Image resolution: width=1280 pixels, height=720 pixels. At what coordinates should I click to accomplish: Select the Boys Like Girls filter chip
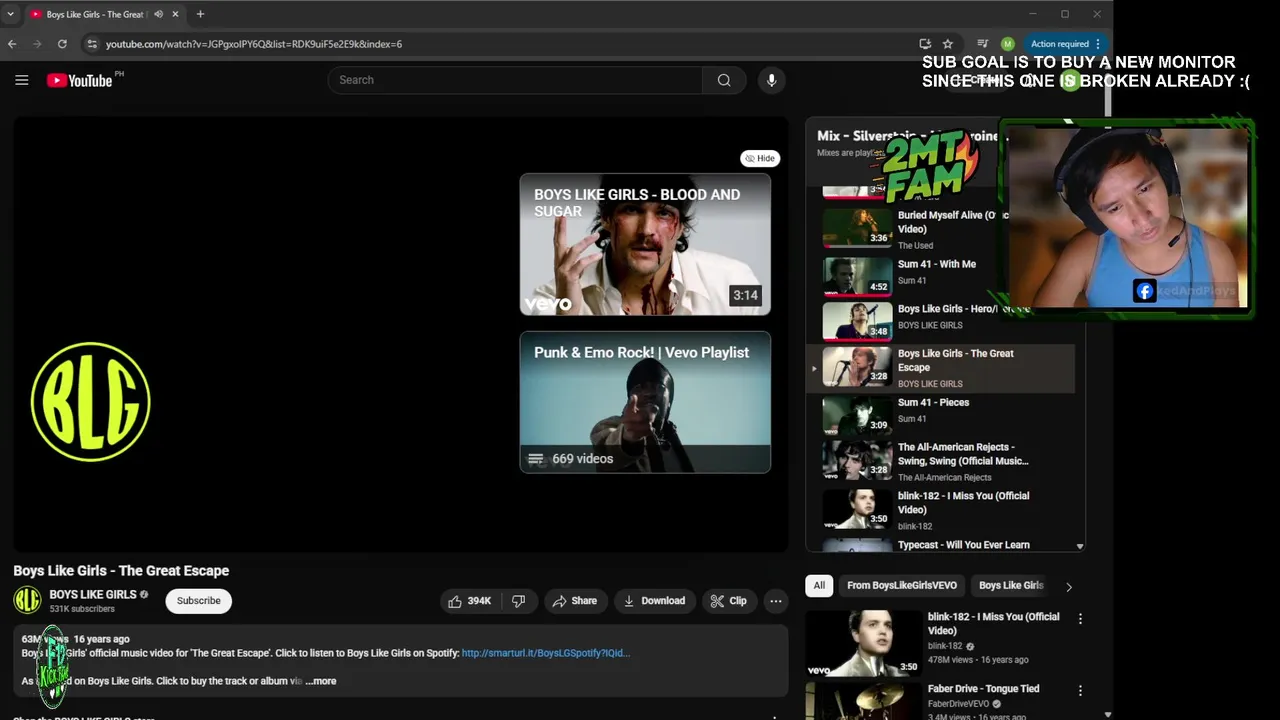1011,586
